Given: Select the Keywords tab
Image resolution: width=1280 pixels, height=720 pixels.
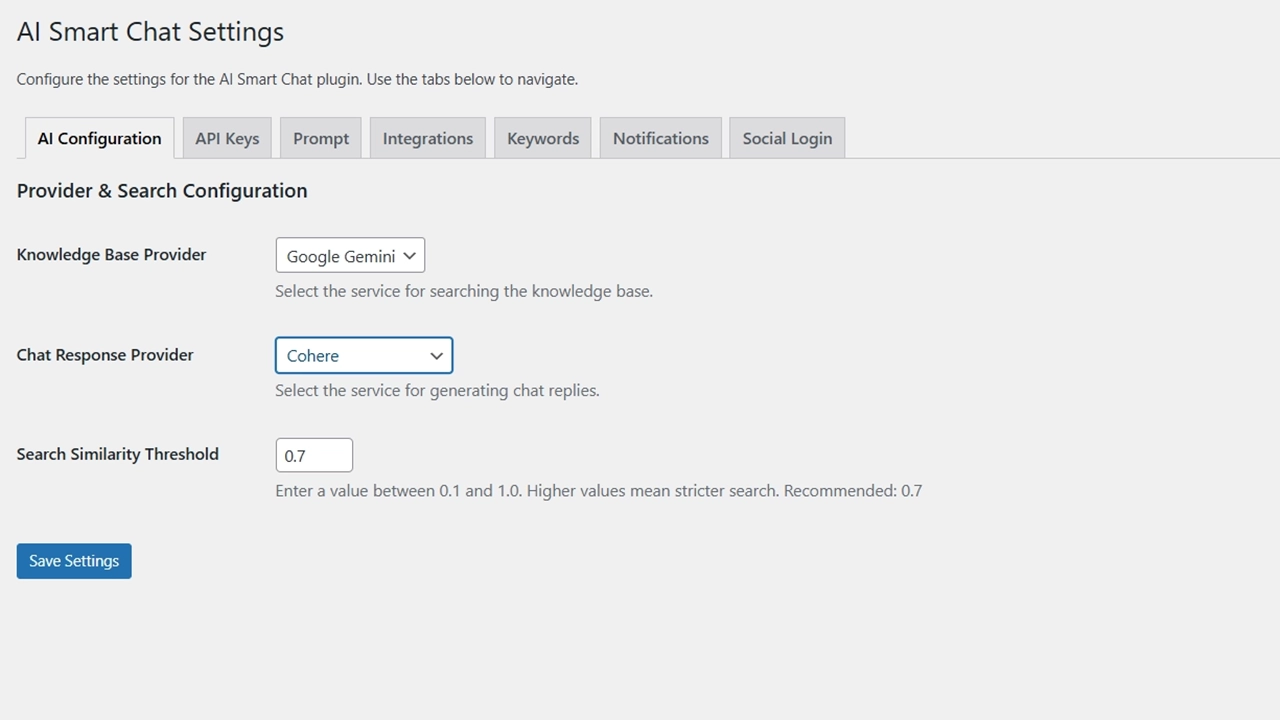Looking at the screenshot, I should point(543,138).
